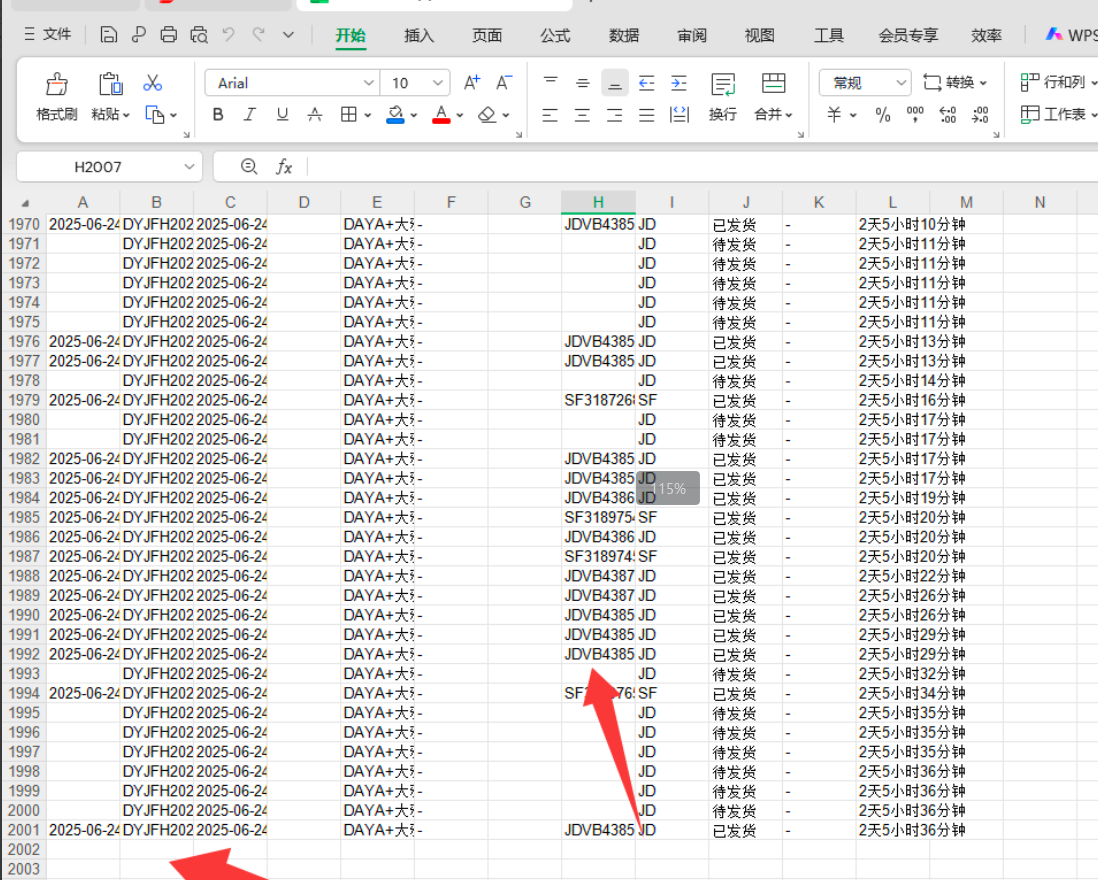1098x880 pixels.
Task: Apply justify alignment
Action: click(646, 114)
